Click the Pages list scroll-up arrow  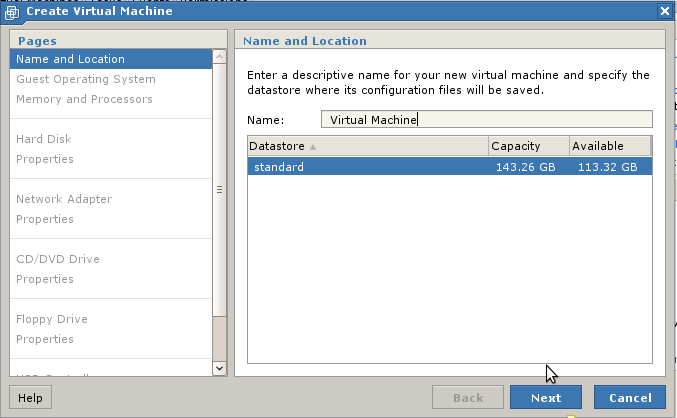[x=220, y=58]
